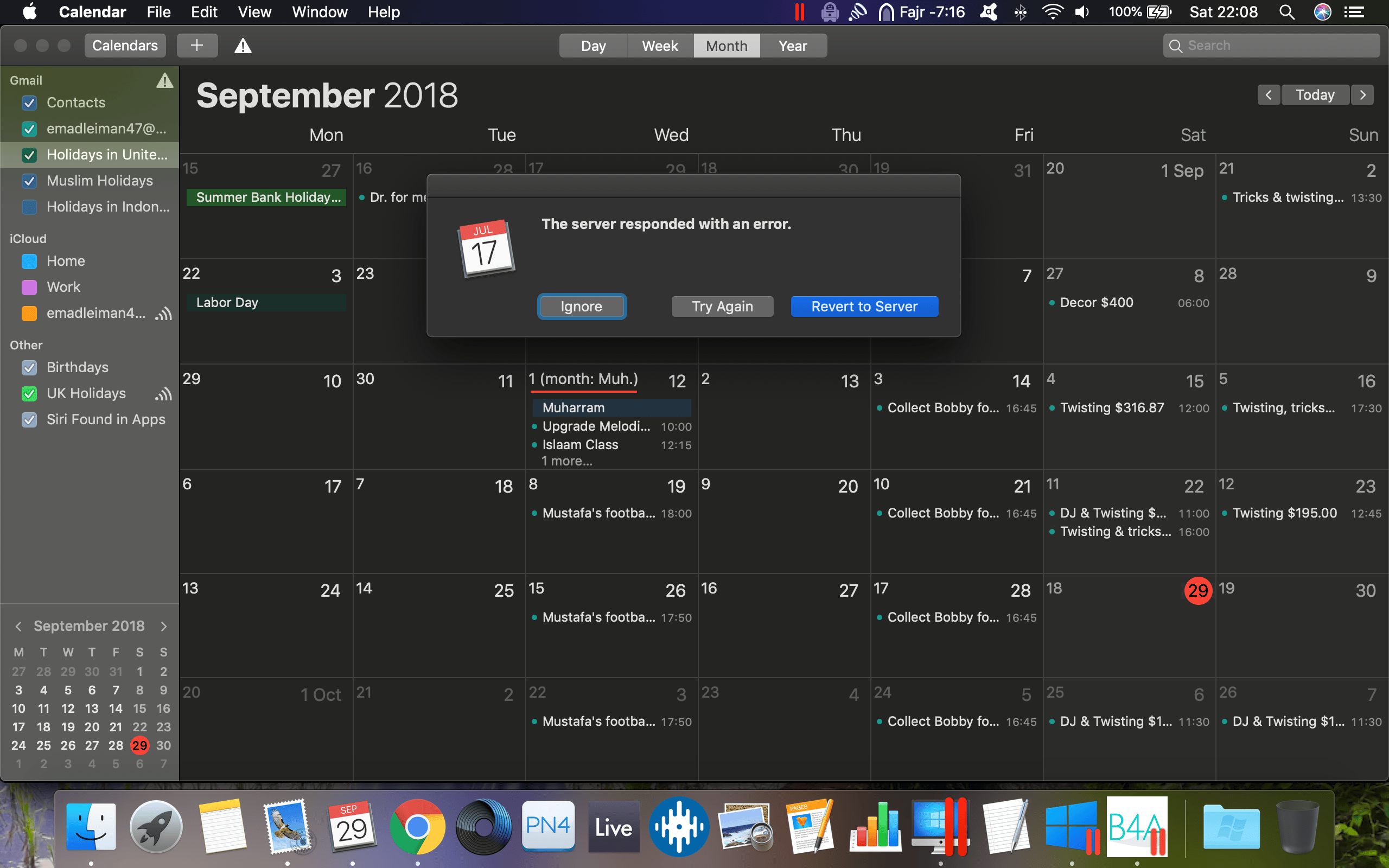Viewport: 1389px width, 868px height.
Task: Click next month arrow beside Today
Action: [x=1362, y=95]
